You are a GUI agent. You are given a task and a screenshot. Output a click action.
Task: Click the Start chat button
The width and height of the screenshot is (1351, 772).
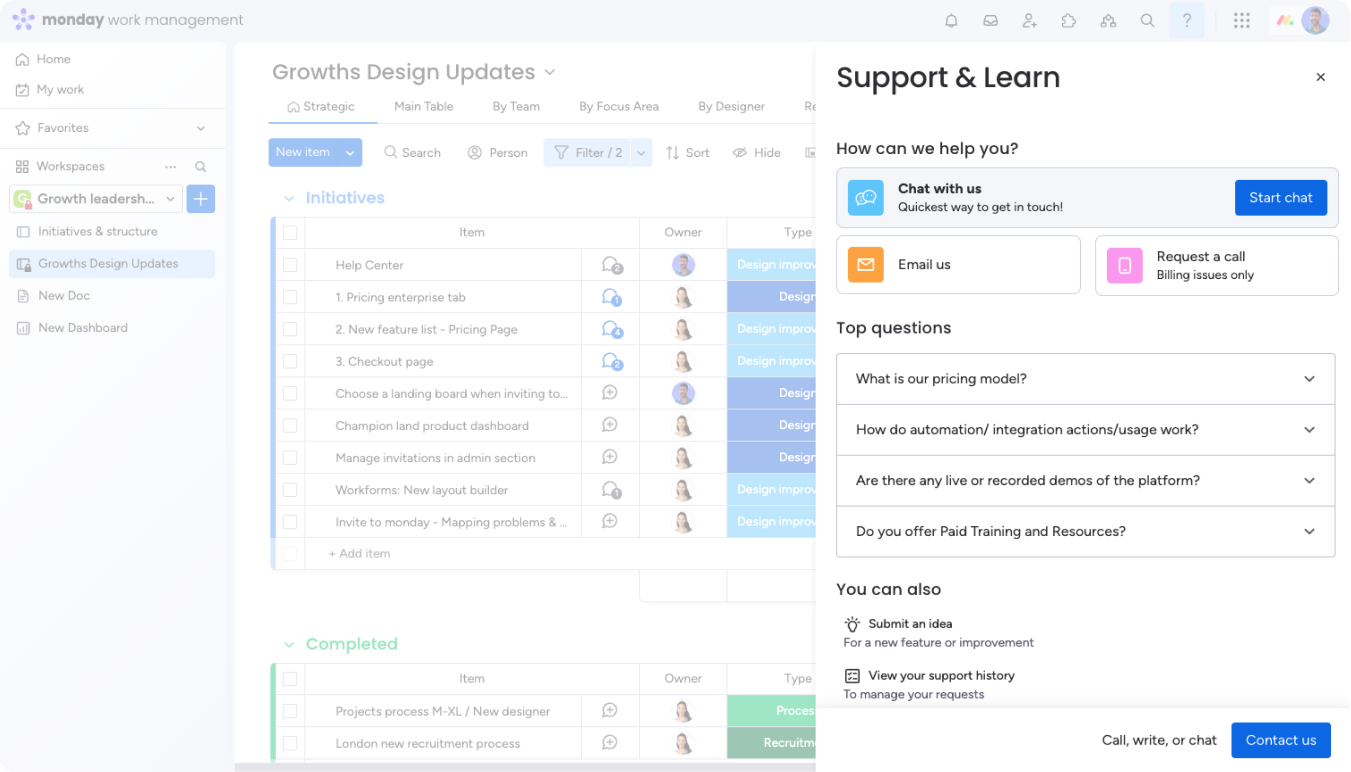(x=1281, y=198)
